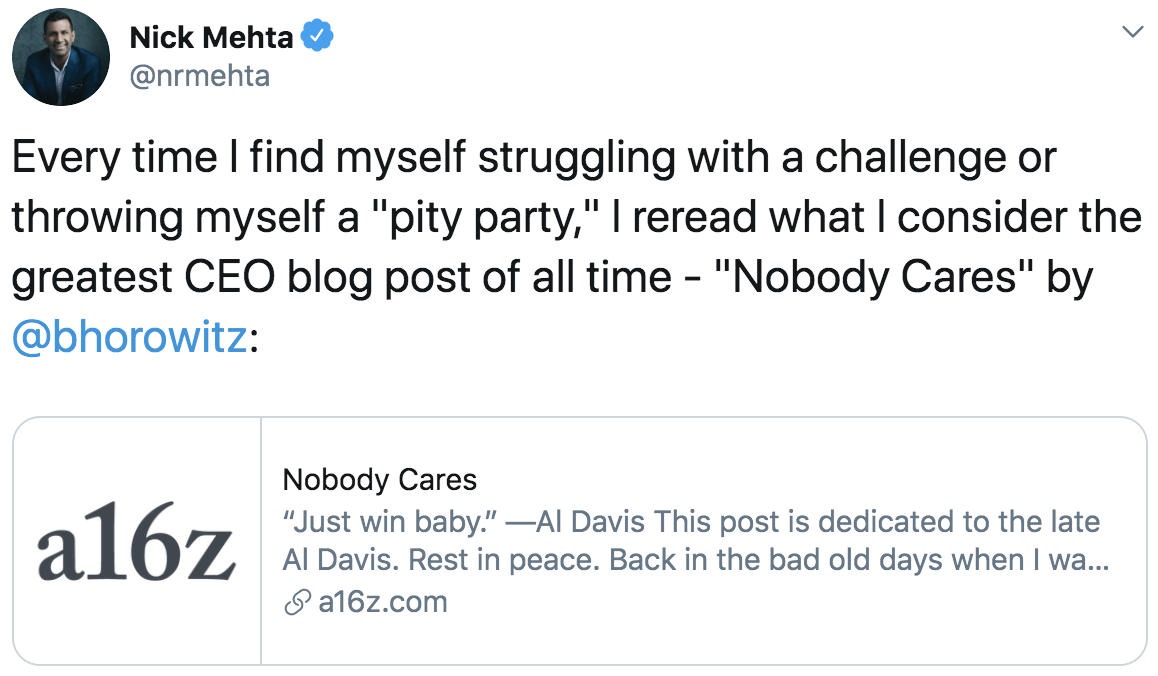Screen dimensions: 1158x676
Task: Open Nick Mehta's profile photo
Action: coord(61,57)
